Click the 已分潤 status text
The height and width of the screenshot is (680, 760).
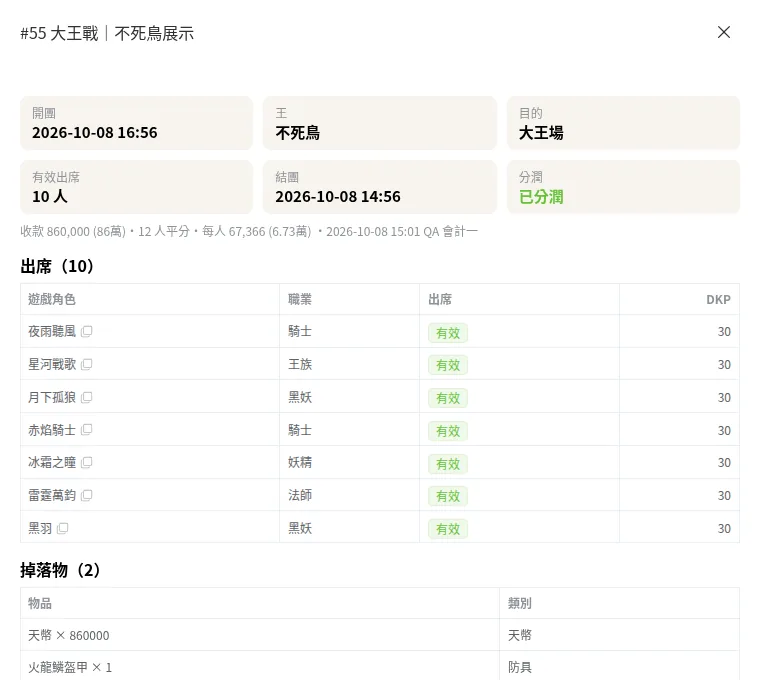541,197
